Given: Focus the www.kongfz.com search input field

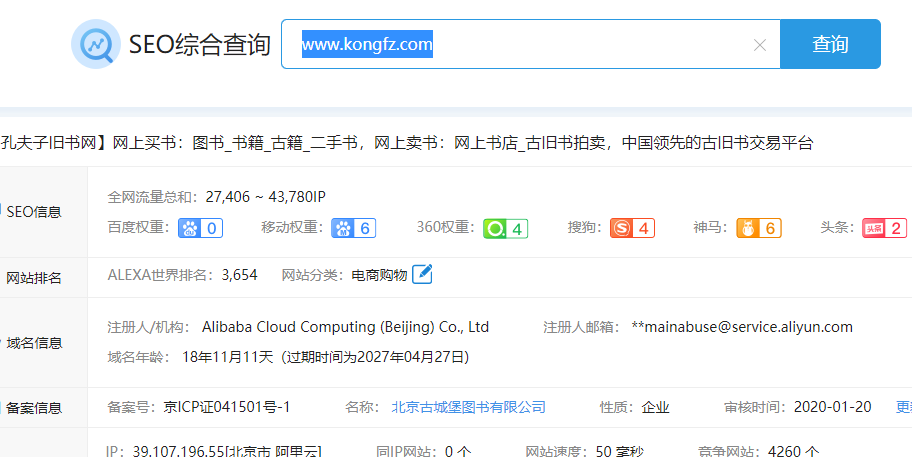Looking at the screenshot, I should (x=530, y=44).
